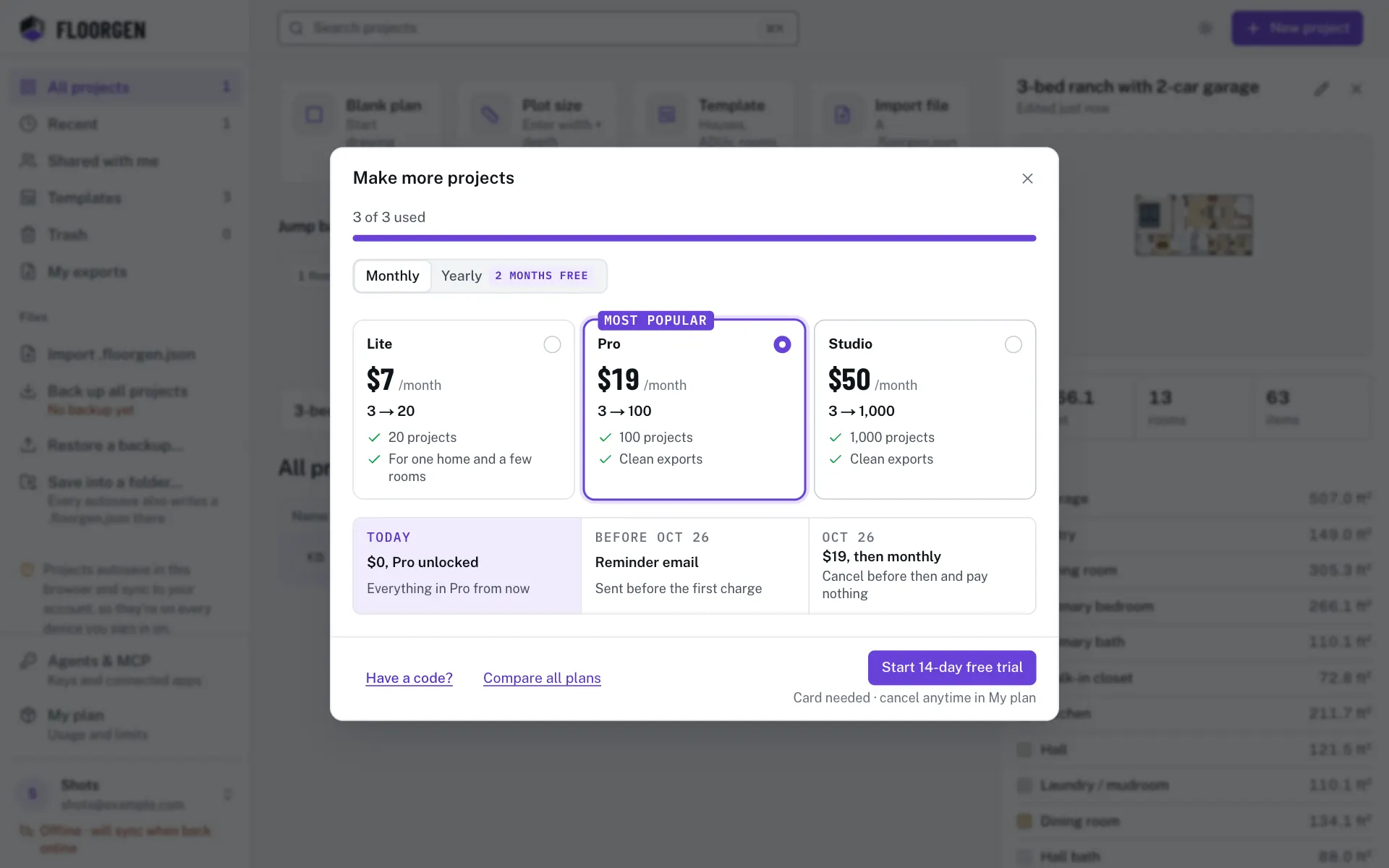Click Restore a backup icon

[28, 445]
